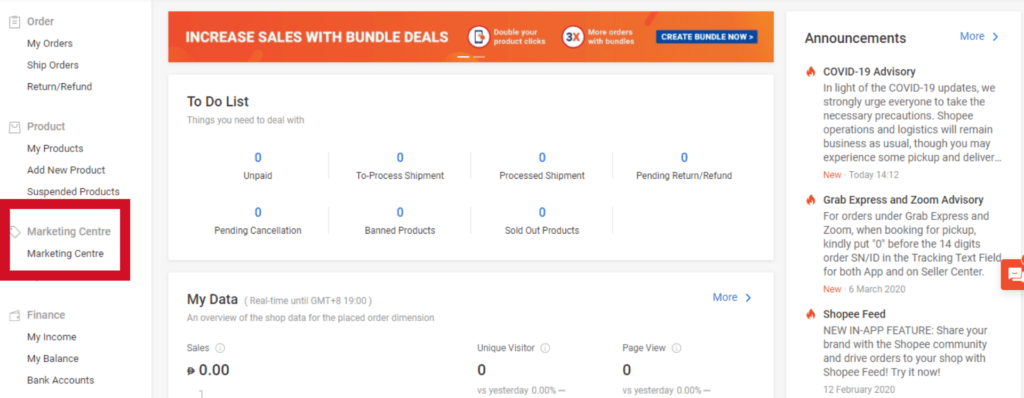This screenshot has height=398, width=1024.
Task: Click 'Real-time until GMT+8 19:00' note
Action: [x=308, y=301]
